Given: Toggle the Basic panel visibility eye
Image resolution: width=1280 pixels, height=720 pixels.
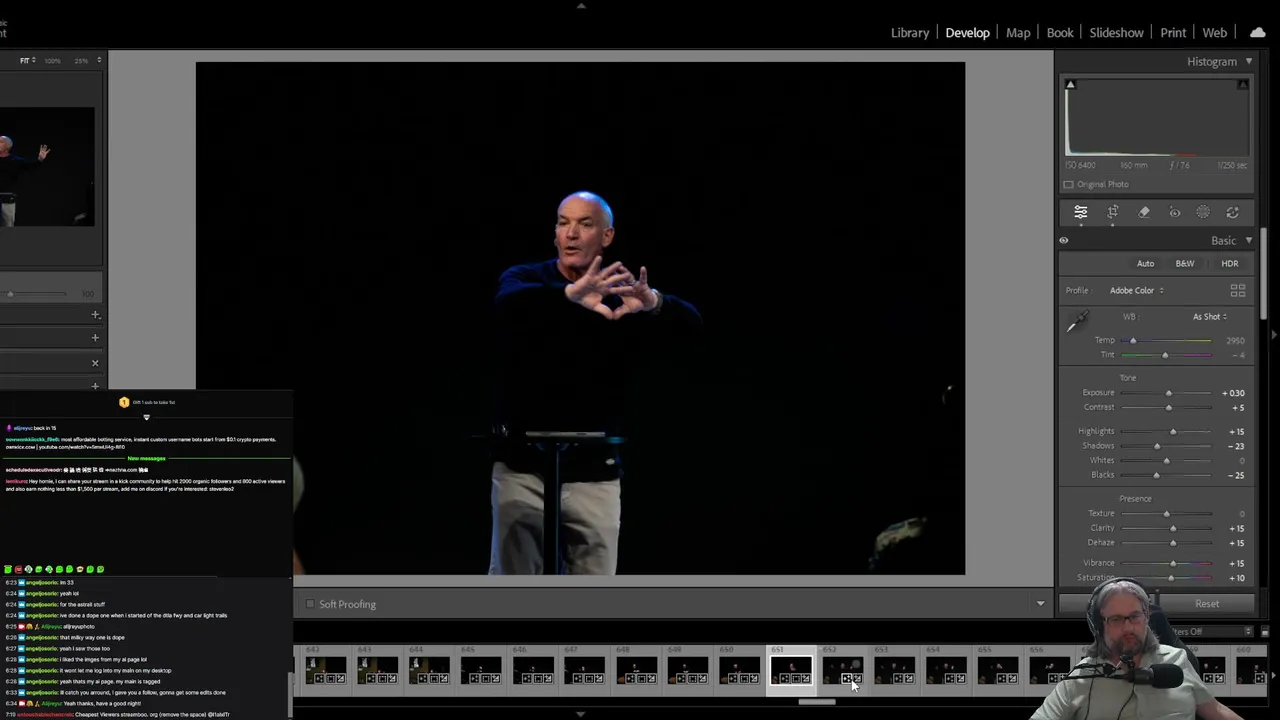Looking at the screenshot, I should [x=1064, y=241].
